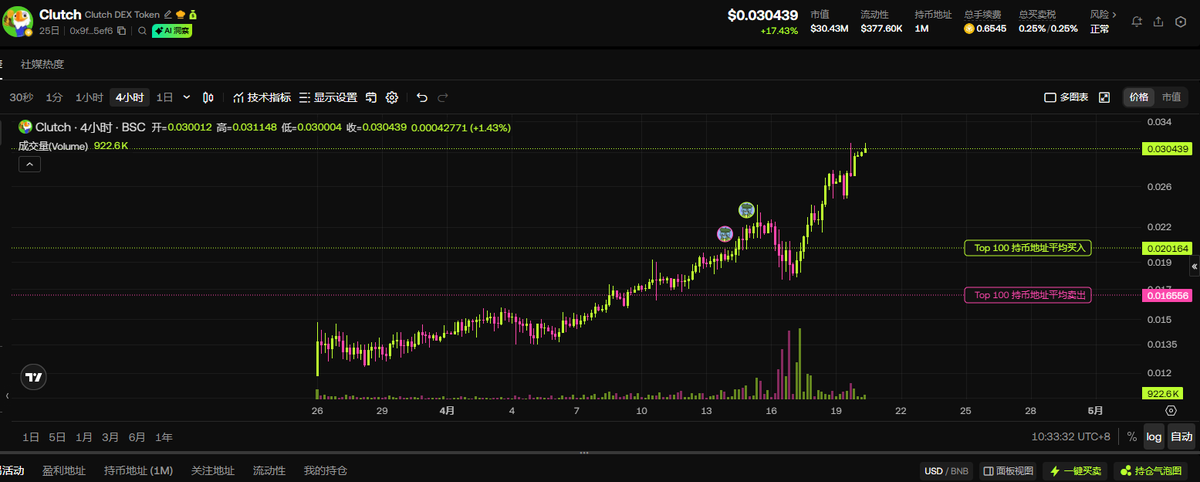Click the green money bag badge icon

[192, 16]
